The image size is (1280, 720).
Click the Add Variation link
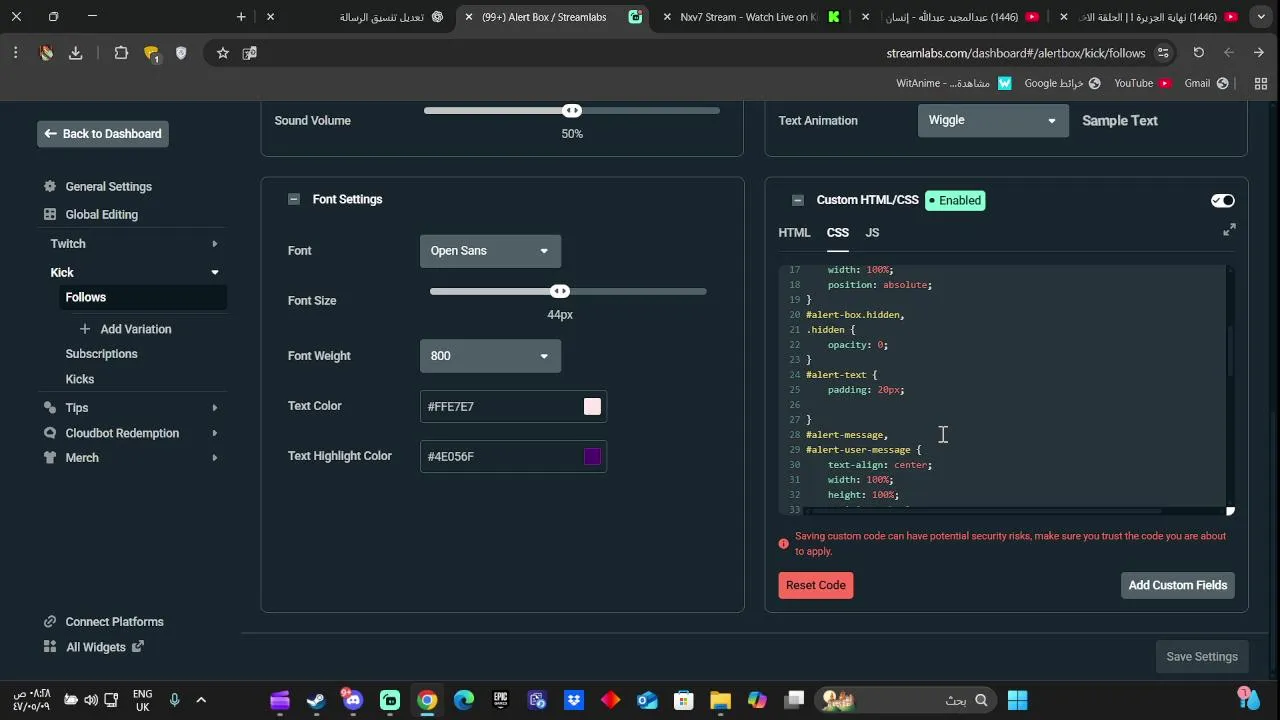click(x=136, y=329)
